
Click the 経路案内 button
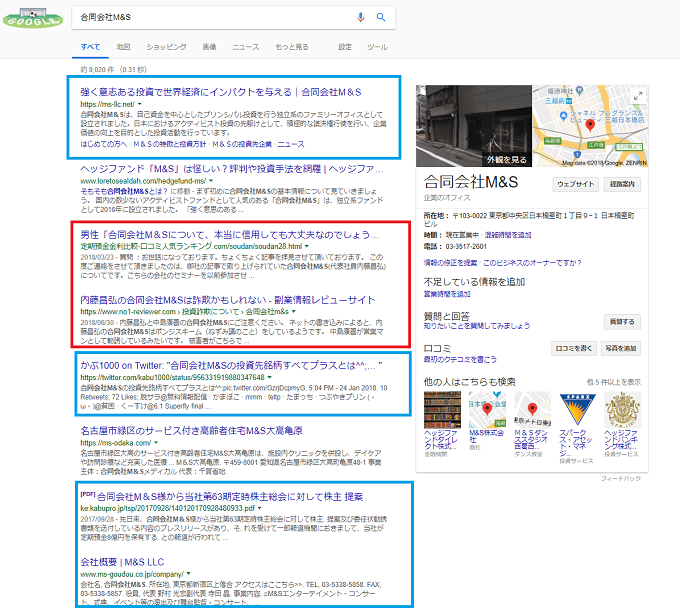(622, 184)
